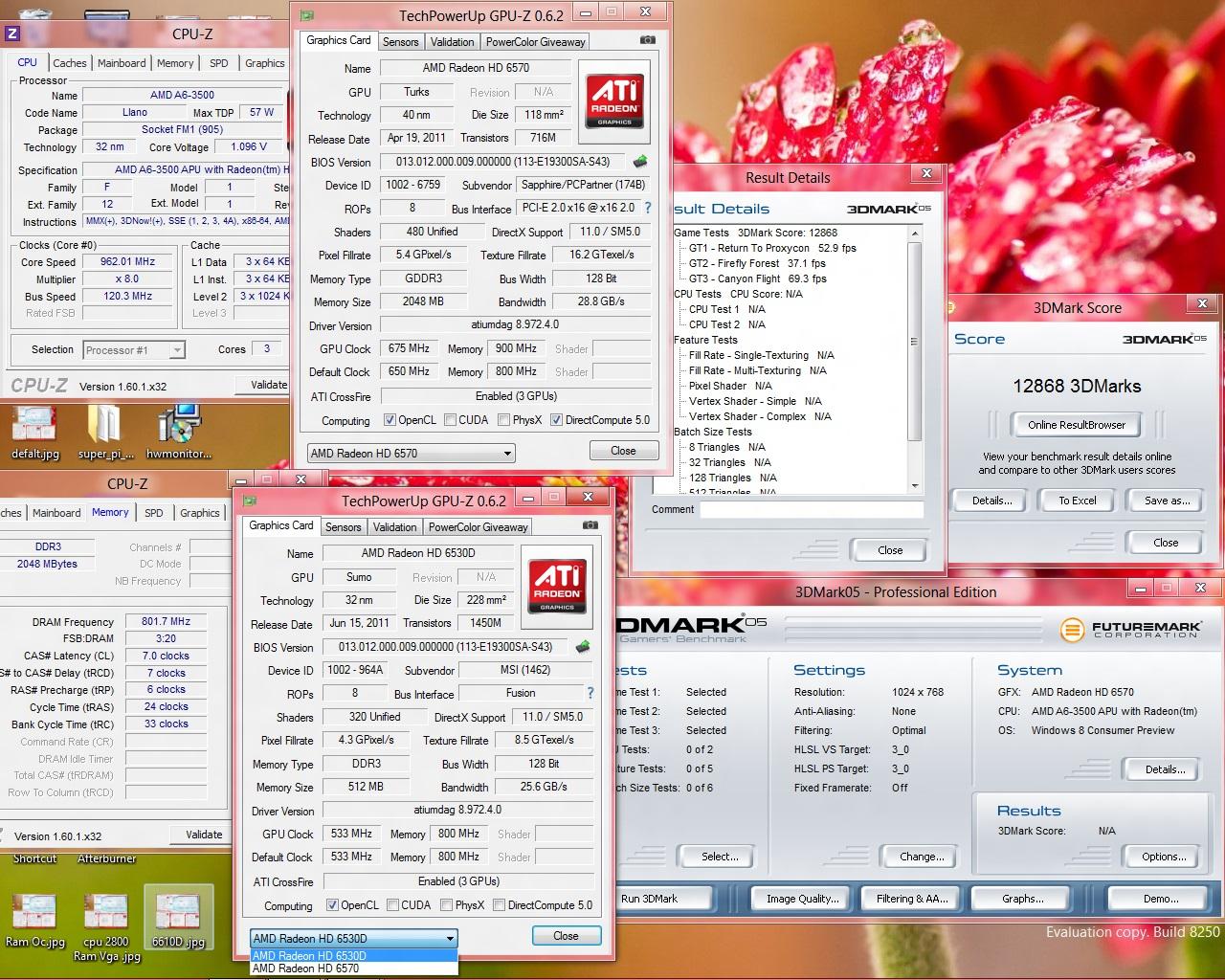
Task: Click BIOS save chip icon in HD 6570 GPU-Z
Action: click(x=640, y=162)
